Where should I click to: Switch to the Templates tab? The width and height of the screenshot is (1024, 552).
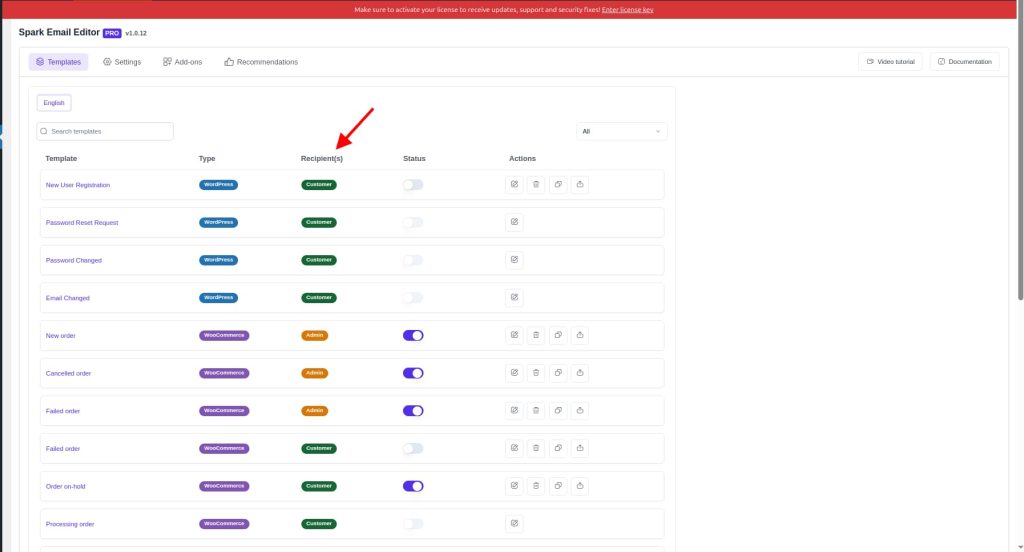[59, 62]
